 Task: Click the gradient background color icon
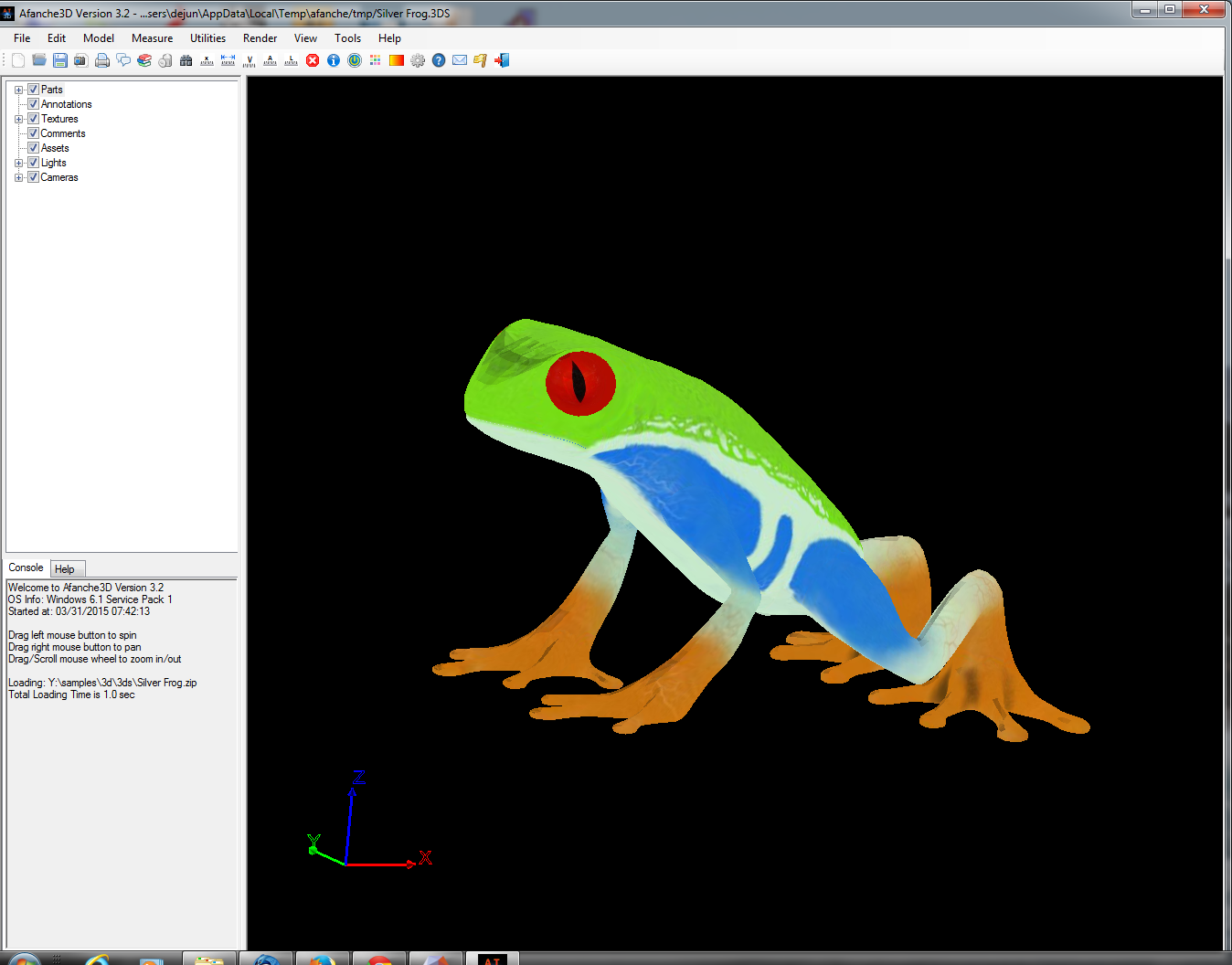[397, 60]
